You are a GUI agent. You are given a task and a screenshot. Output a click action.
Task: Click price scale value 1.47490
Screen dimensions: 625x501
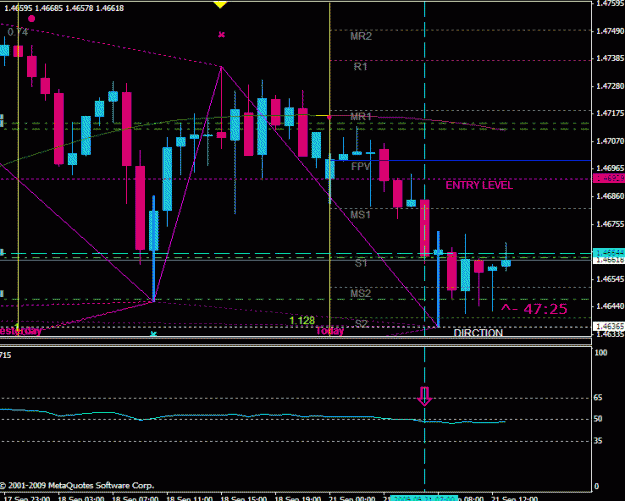click(610, 31)
